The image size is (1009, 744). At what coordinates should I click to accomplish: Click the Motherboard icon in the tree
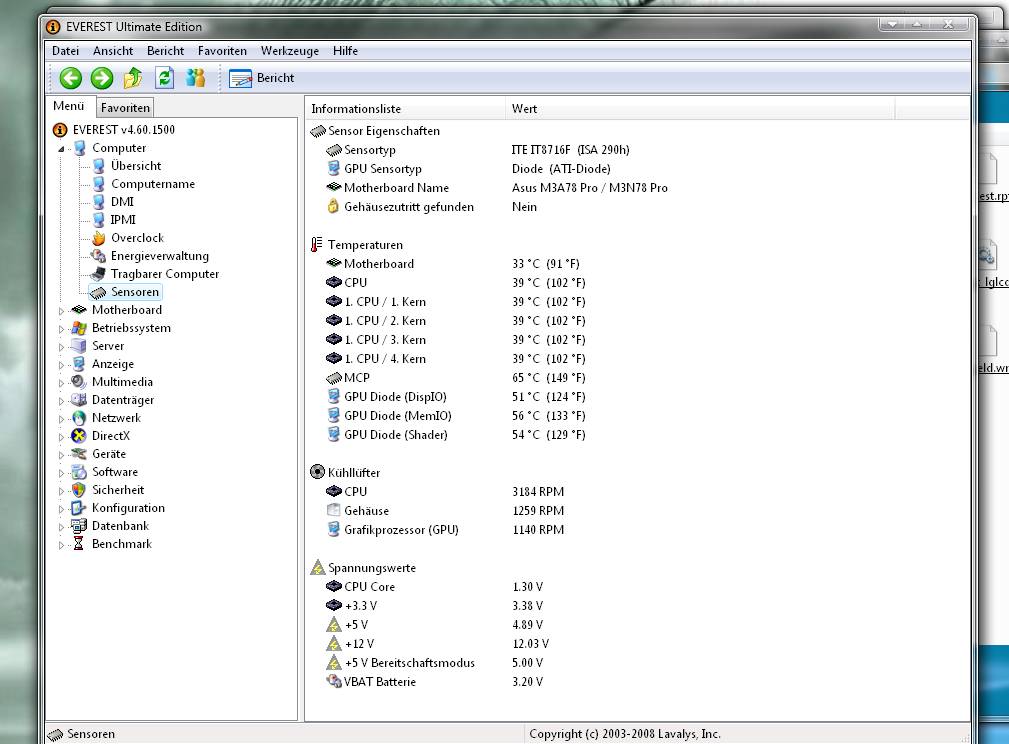click(x=79, y=310)
